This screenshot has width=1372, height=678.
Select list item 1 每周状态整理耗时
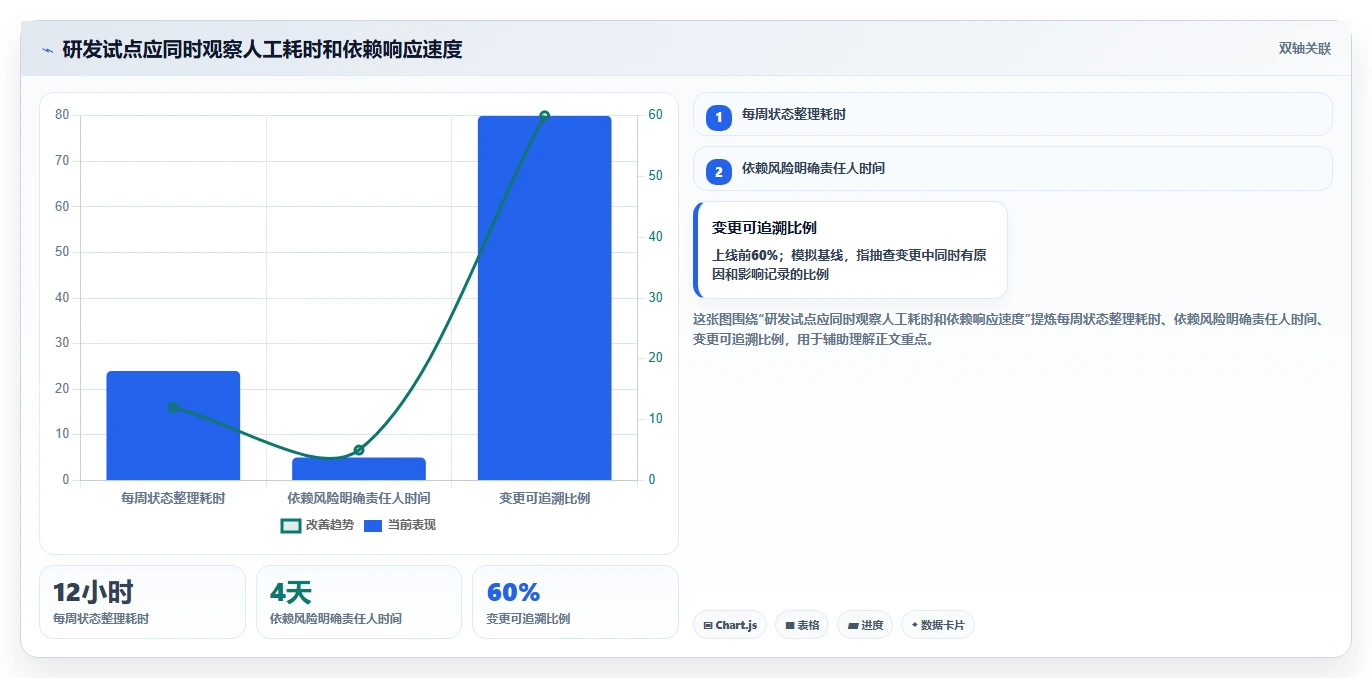(x=1012, y=114)
